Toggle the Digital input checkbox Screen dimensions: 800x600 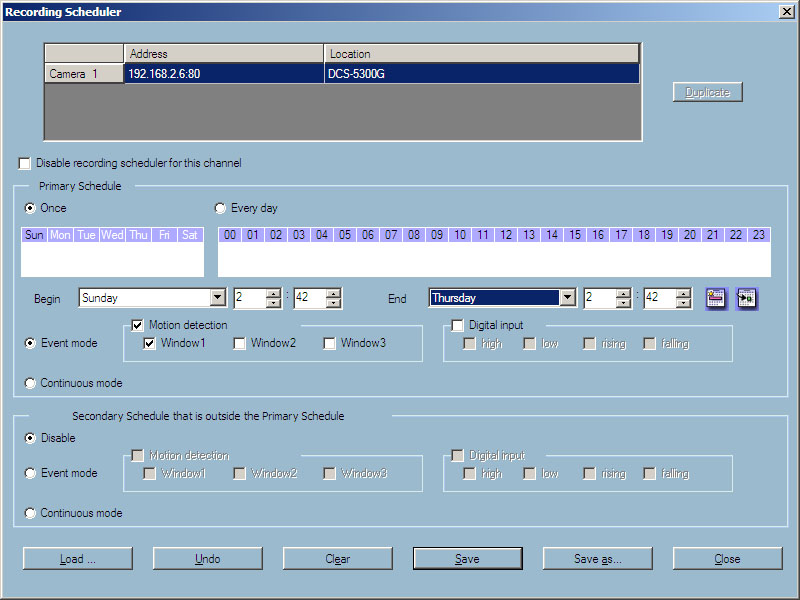click(x=458, y=325)
